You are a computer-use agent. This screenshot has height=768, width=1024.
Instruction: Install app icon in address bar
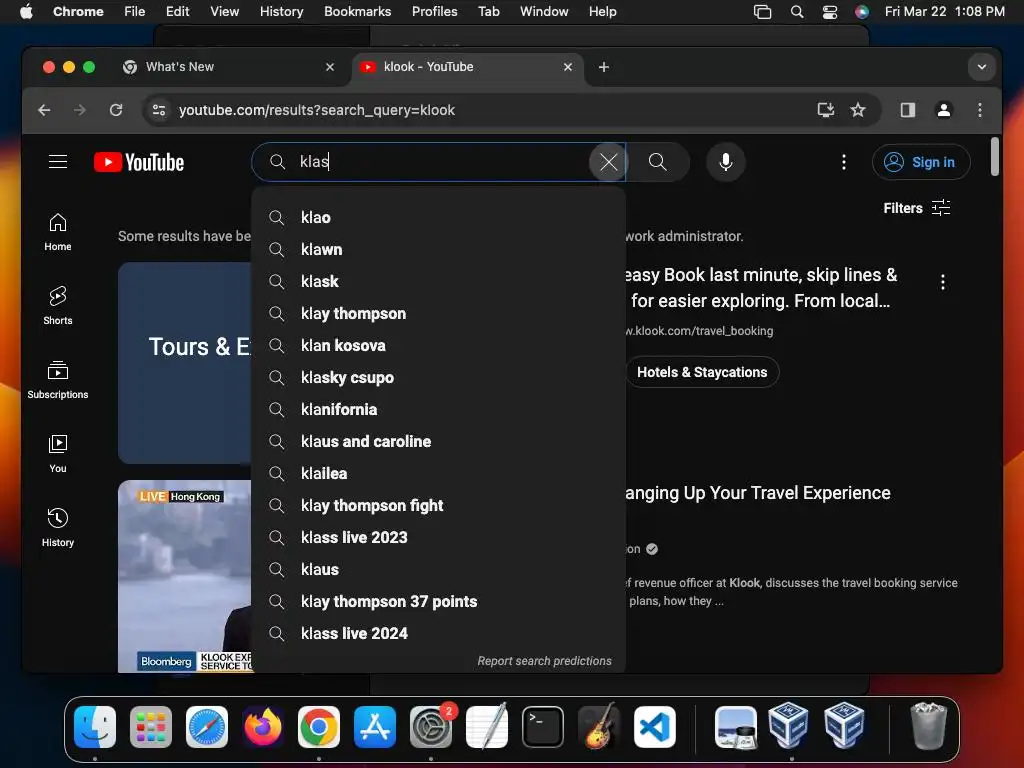[825, 110]
